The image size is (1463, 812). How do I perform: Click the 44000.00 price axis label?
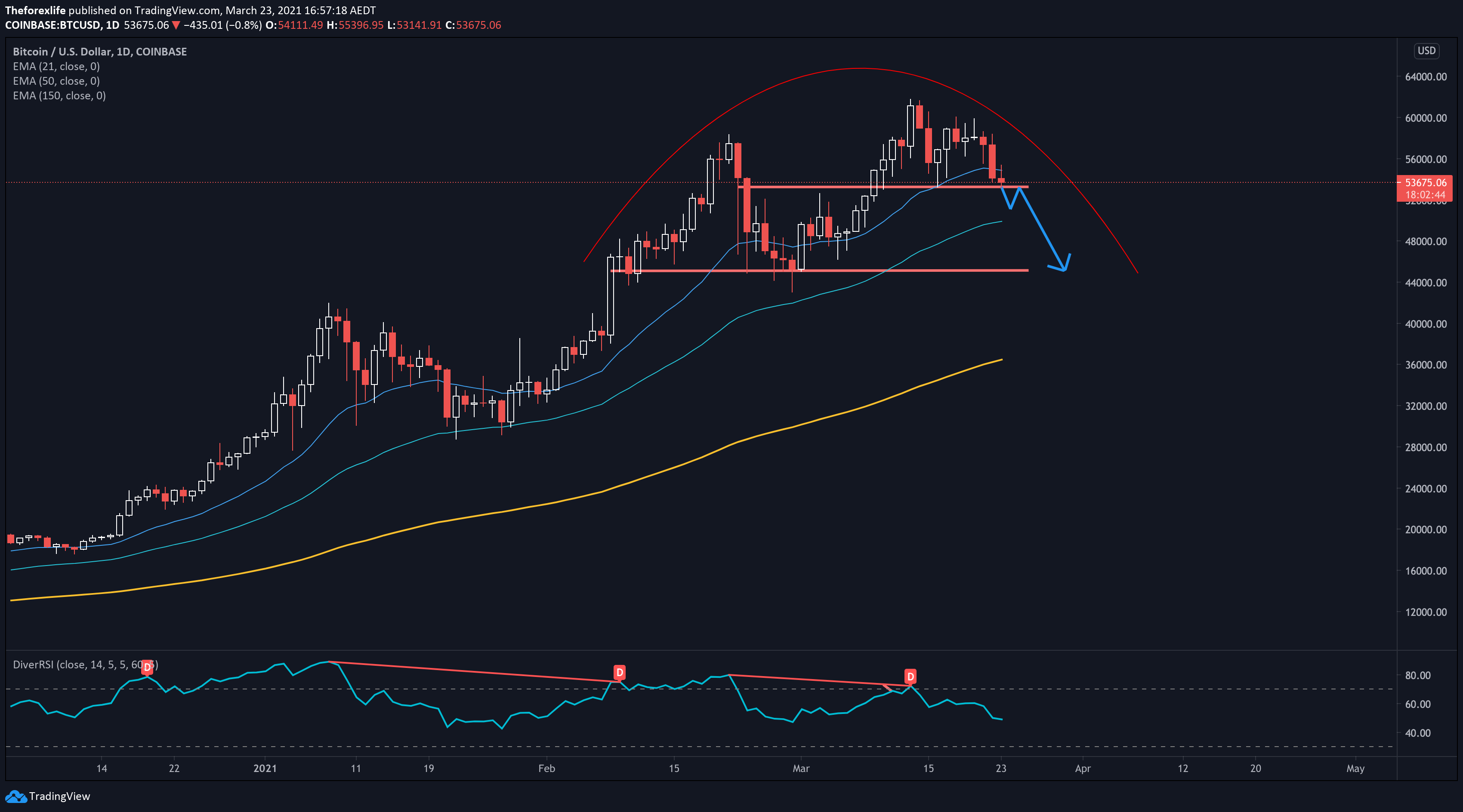point(1426,283)
